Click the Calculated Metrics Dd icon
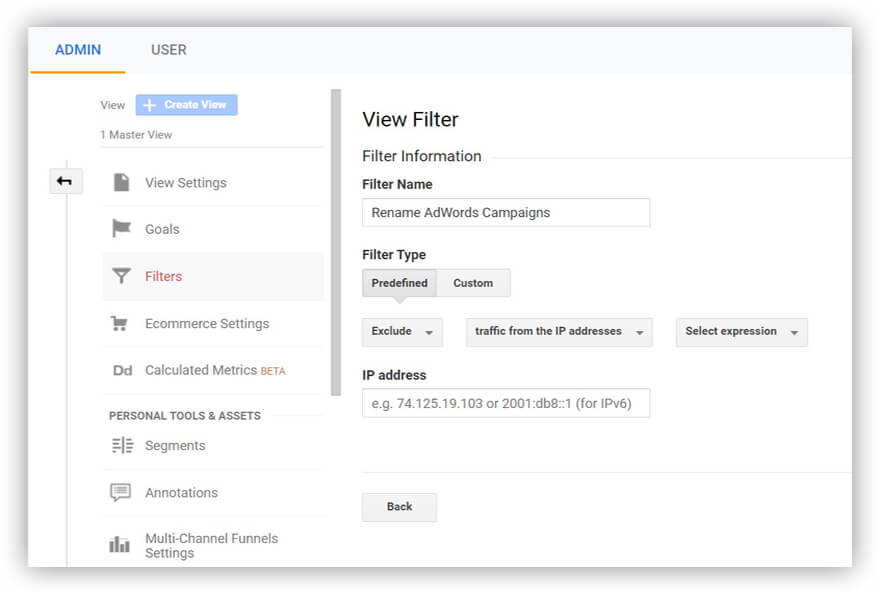 pyautogui.click(x=122, y=370)
